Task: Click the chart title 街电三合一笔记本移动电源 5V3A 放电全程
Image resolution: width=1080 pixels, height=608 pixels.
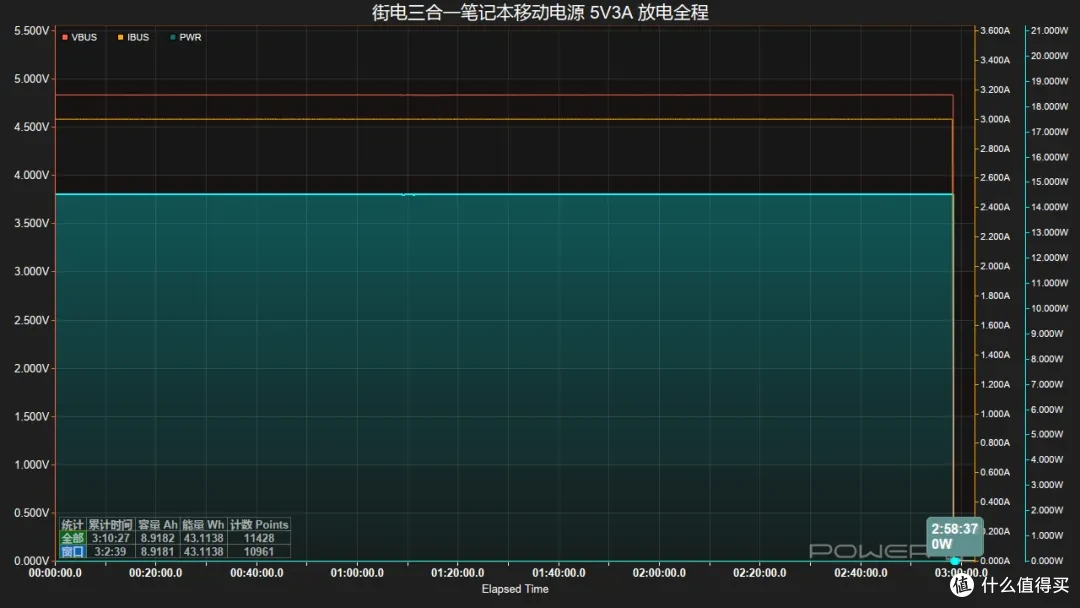Action: (x=540, y=12)
